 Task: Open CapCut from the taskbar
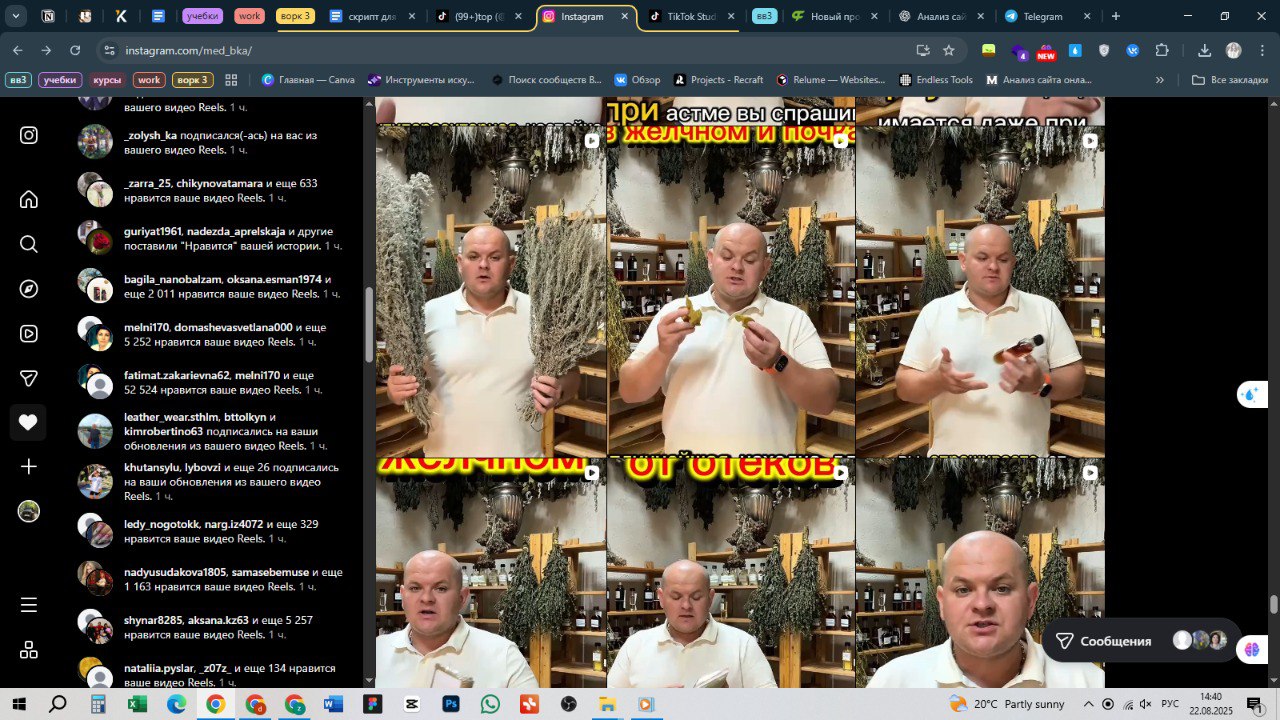(x=412, y=704)
